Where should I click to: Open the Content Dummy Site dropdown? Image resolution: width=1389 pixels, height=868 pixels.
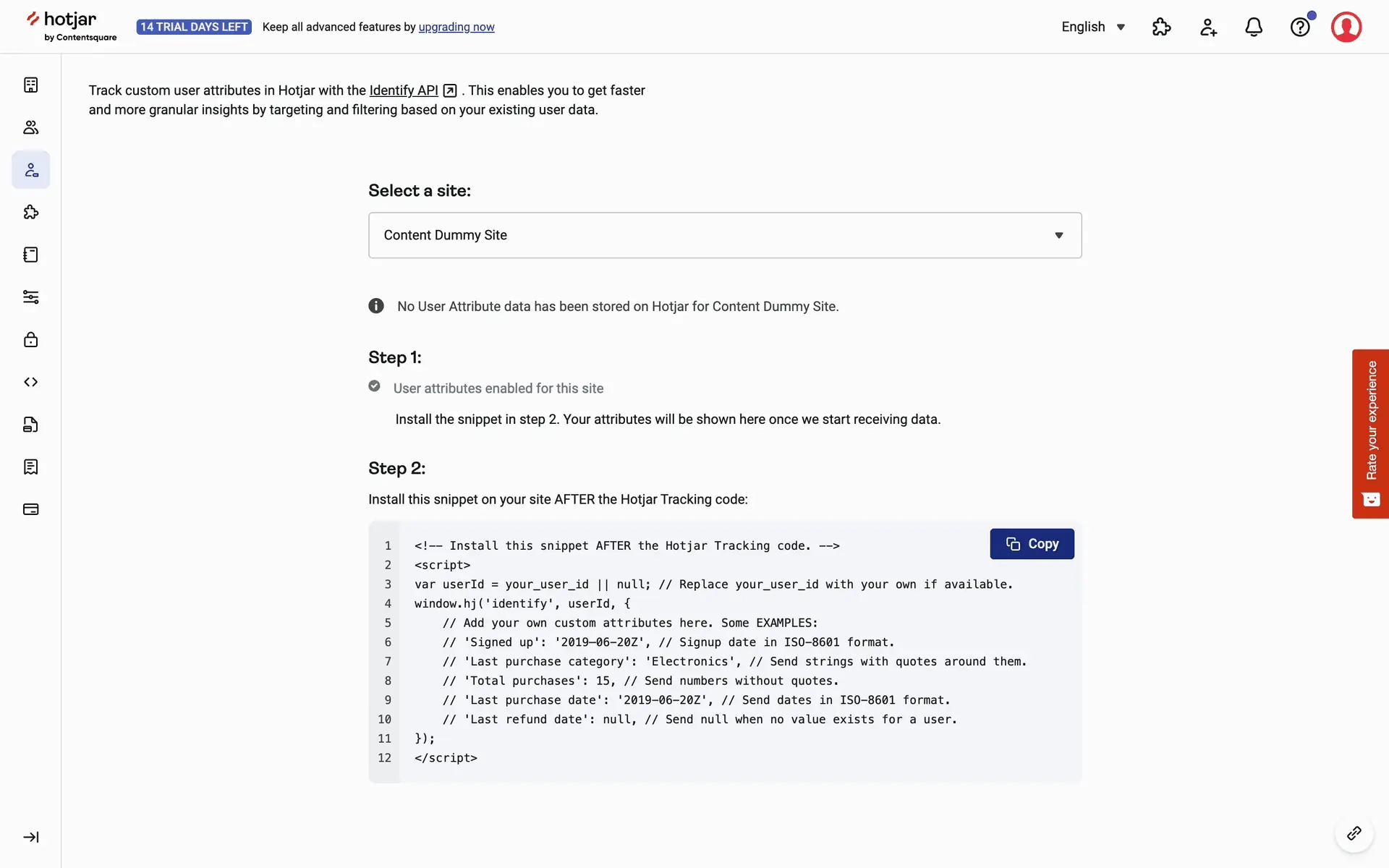coord(724,235)
